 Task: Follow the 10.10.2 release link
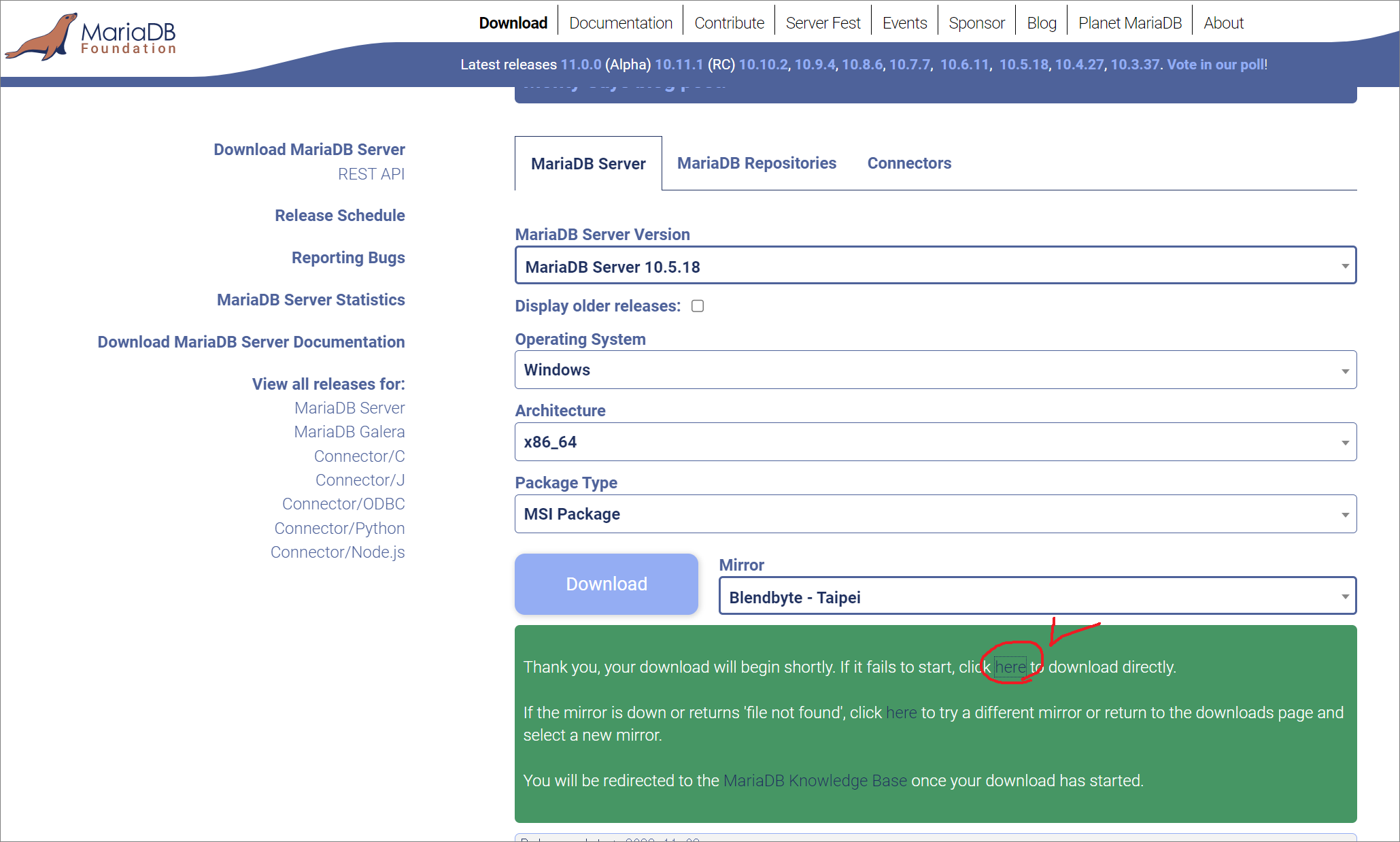point(763,65)
